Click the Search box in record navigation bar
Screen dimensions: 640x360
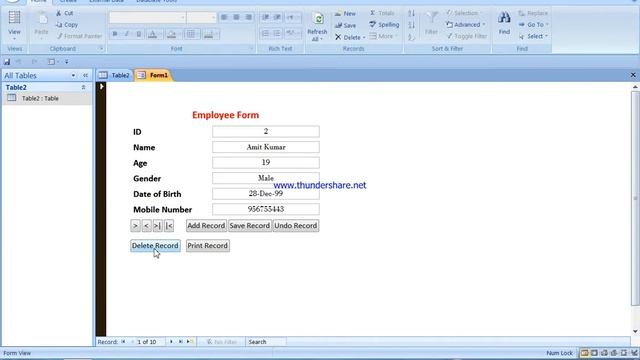point(266,342)
